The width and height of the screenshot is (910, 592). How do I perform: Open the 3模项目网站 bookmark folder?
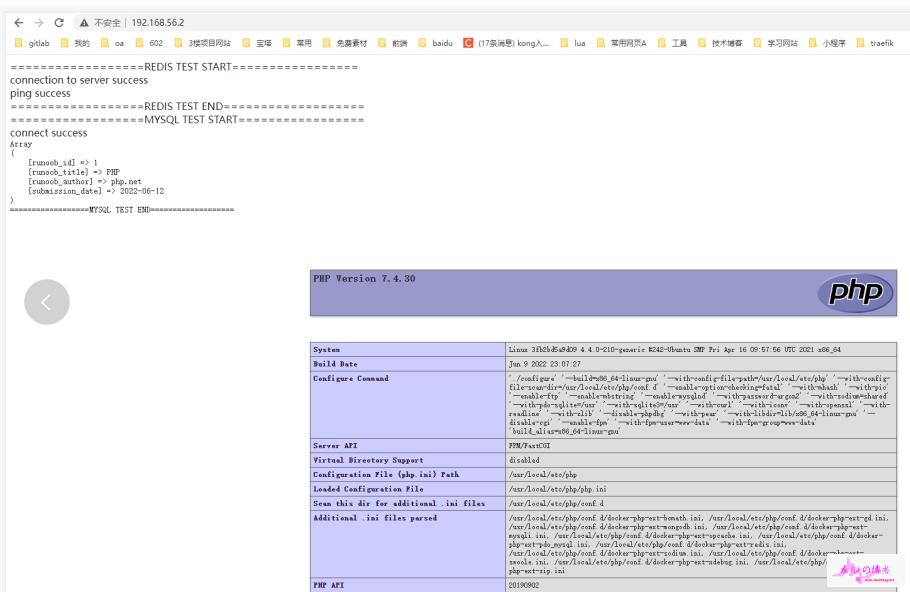[203, 43]
